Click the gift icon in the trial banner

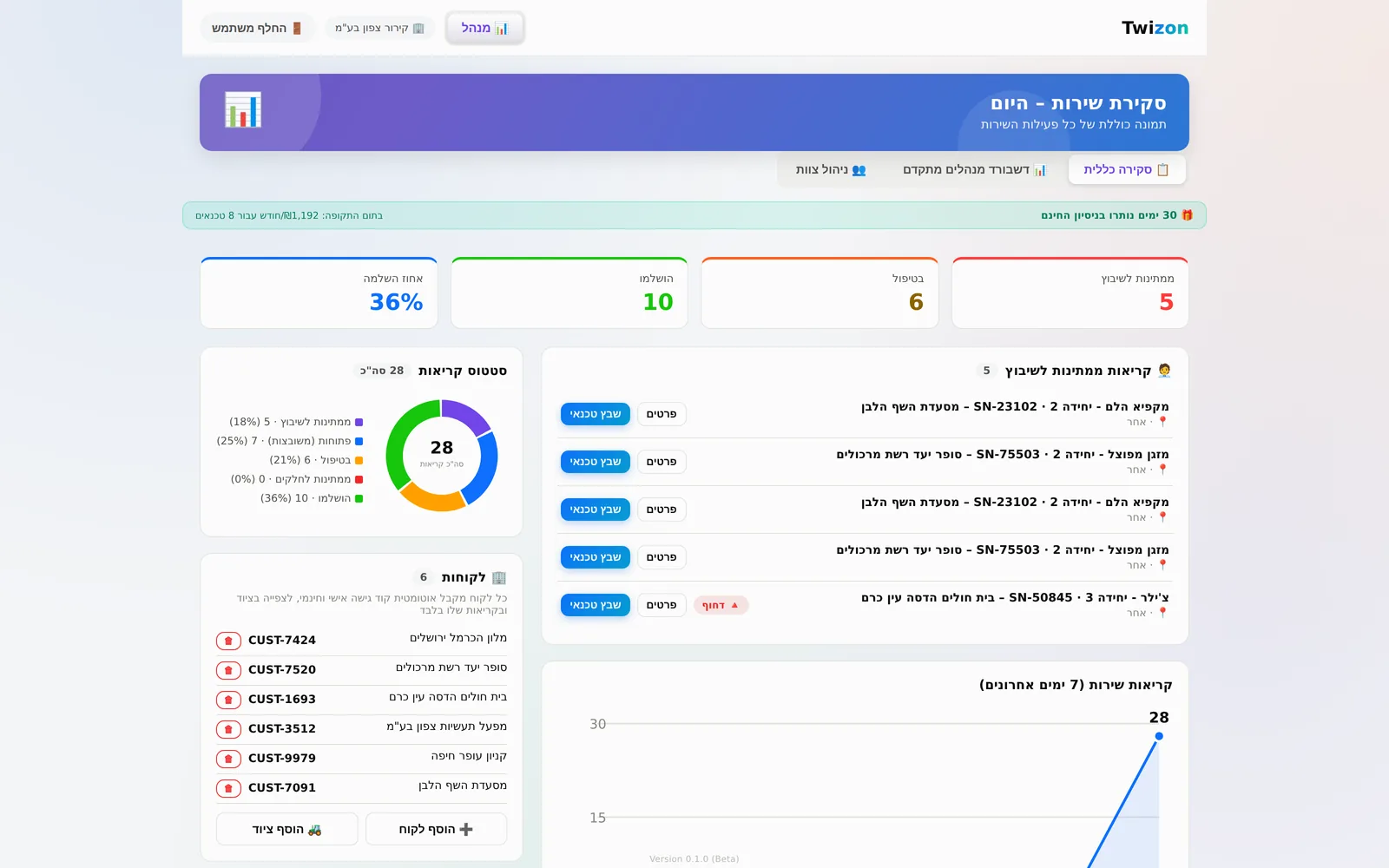click(1187, 215)
